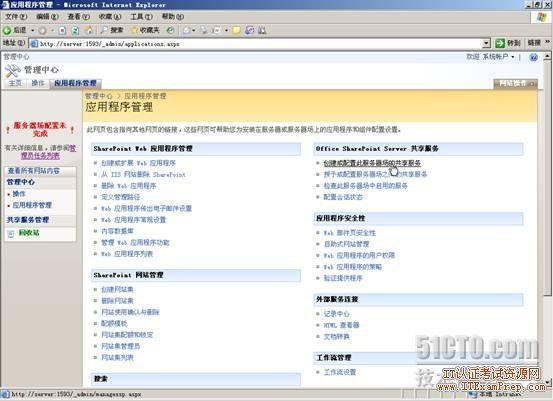553x401 pixels.
Task: Click the Refresh page icon
Action: (75, 31)
